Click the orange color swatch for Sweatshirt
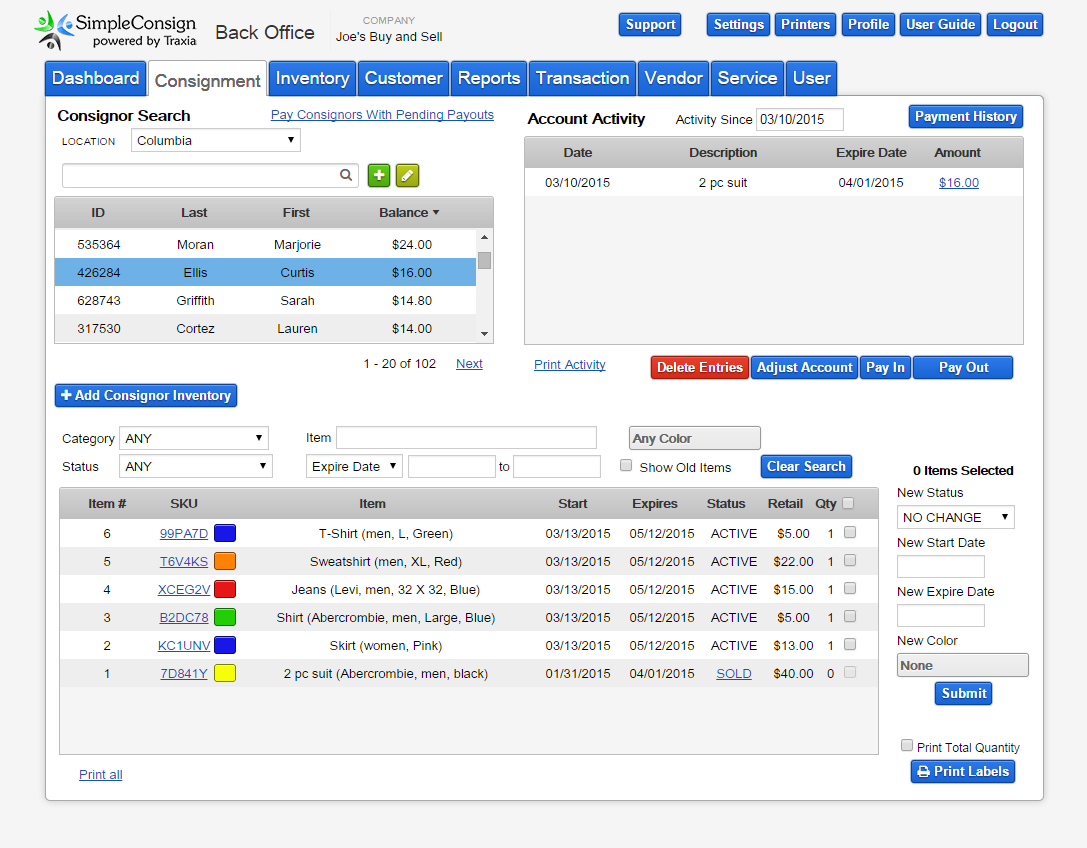1087x848 pixels. 225,561
